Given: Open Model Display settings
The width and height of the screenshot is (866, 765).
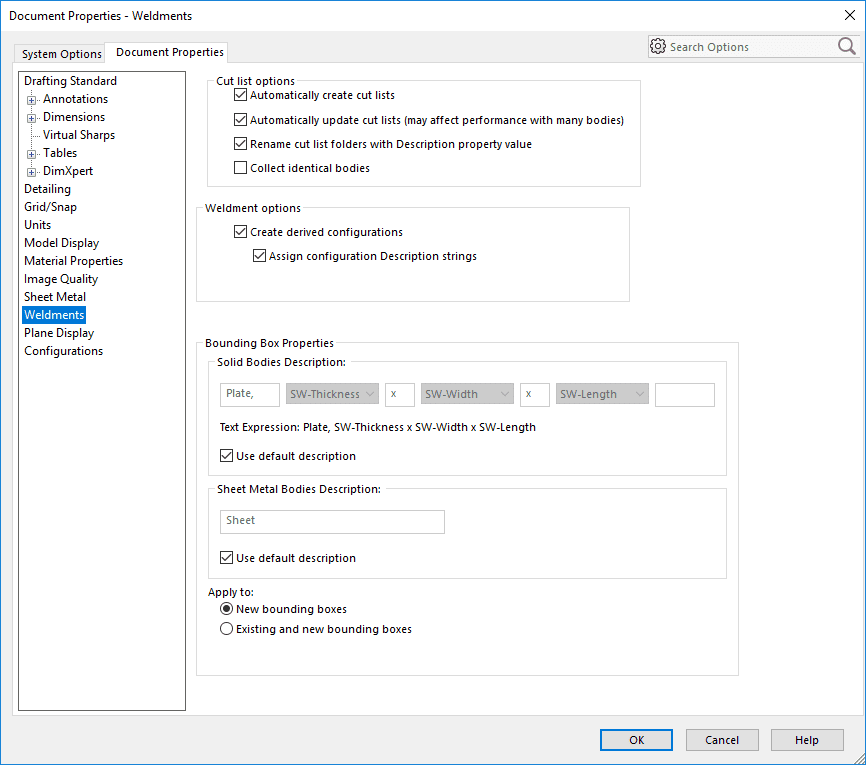Looking at the screenshot, I should tap(61, 243).
